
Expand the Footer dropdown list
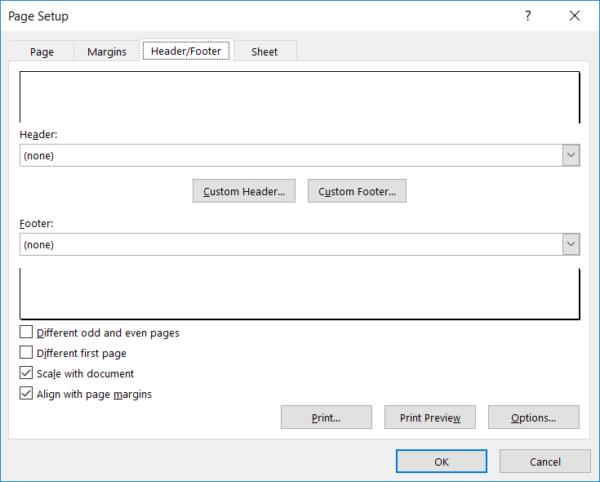pyautogui.click(x=571, y=244)
